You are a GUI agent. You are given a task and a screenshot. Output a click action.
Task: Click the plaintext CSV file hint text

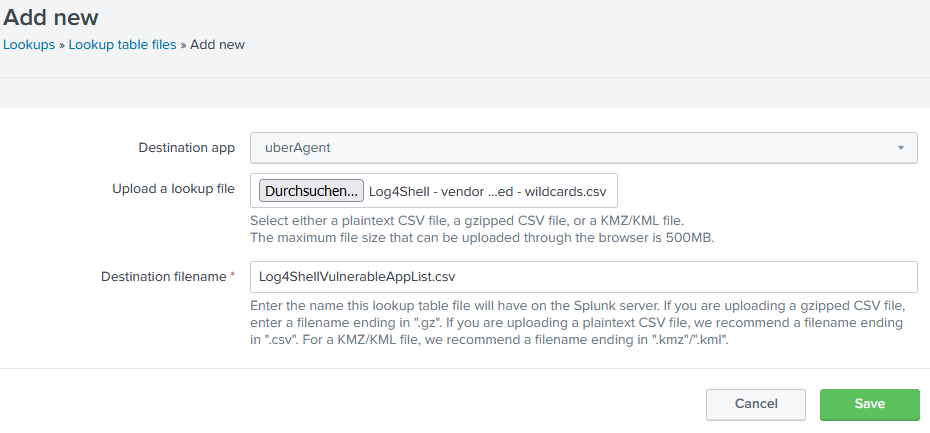pos(467,221)
